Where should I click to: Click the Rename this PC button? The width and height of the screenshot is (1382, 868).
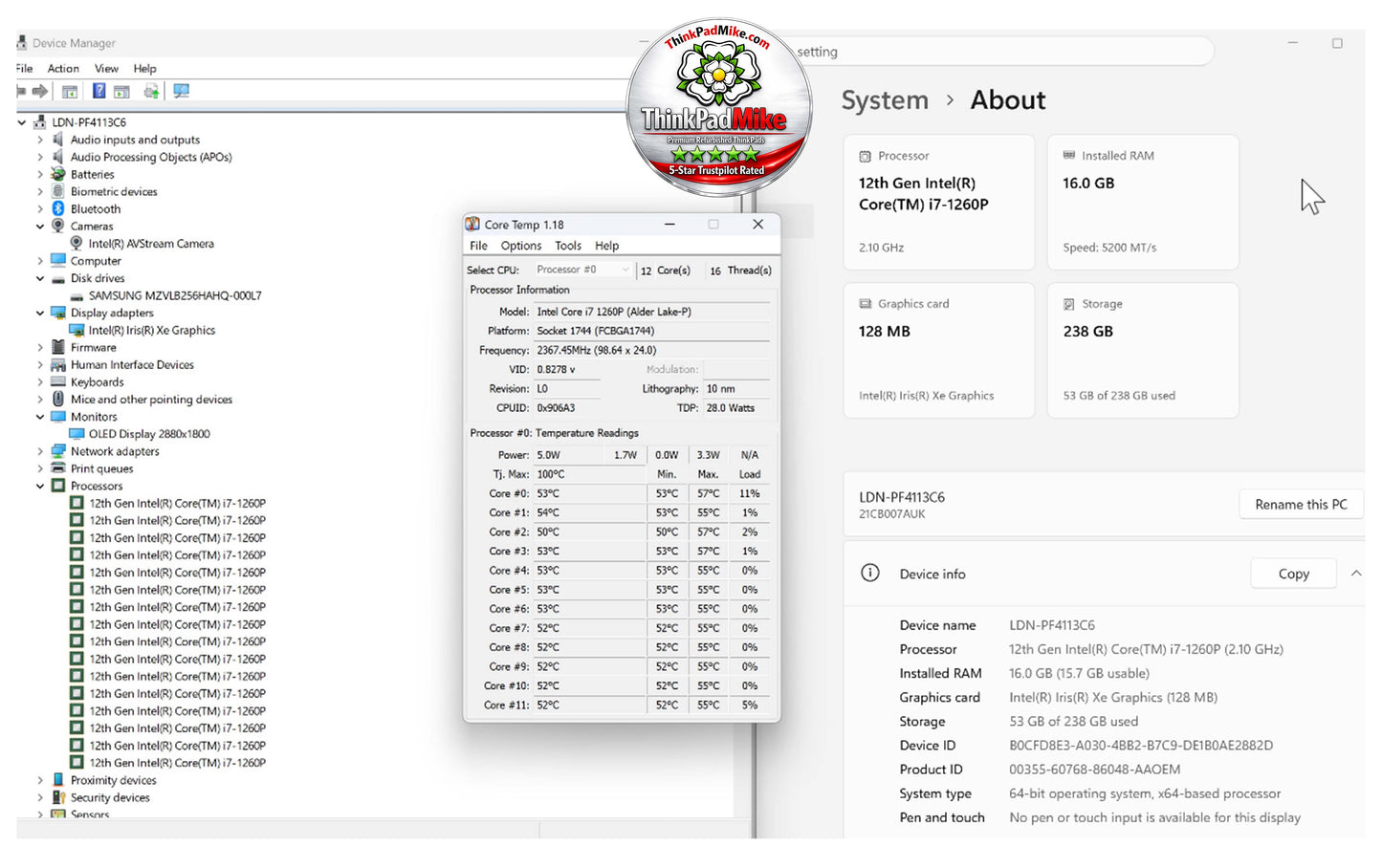point(1301,505)
